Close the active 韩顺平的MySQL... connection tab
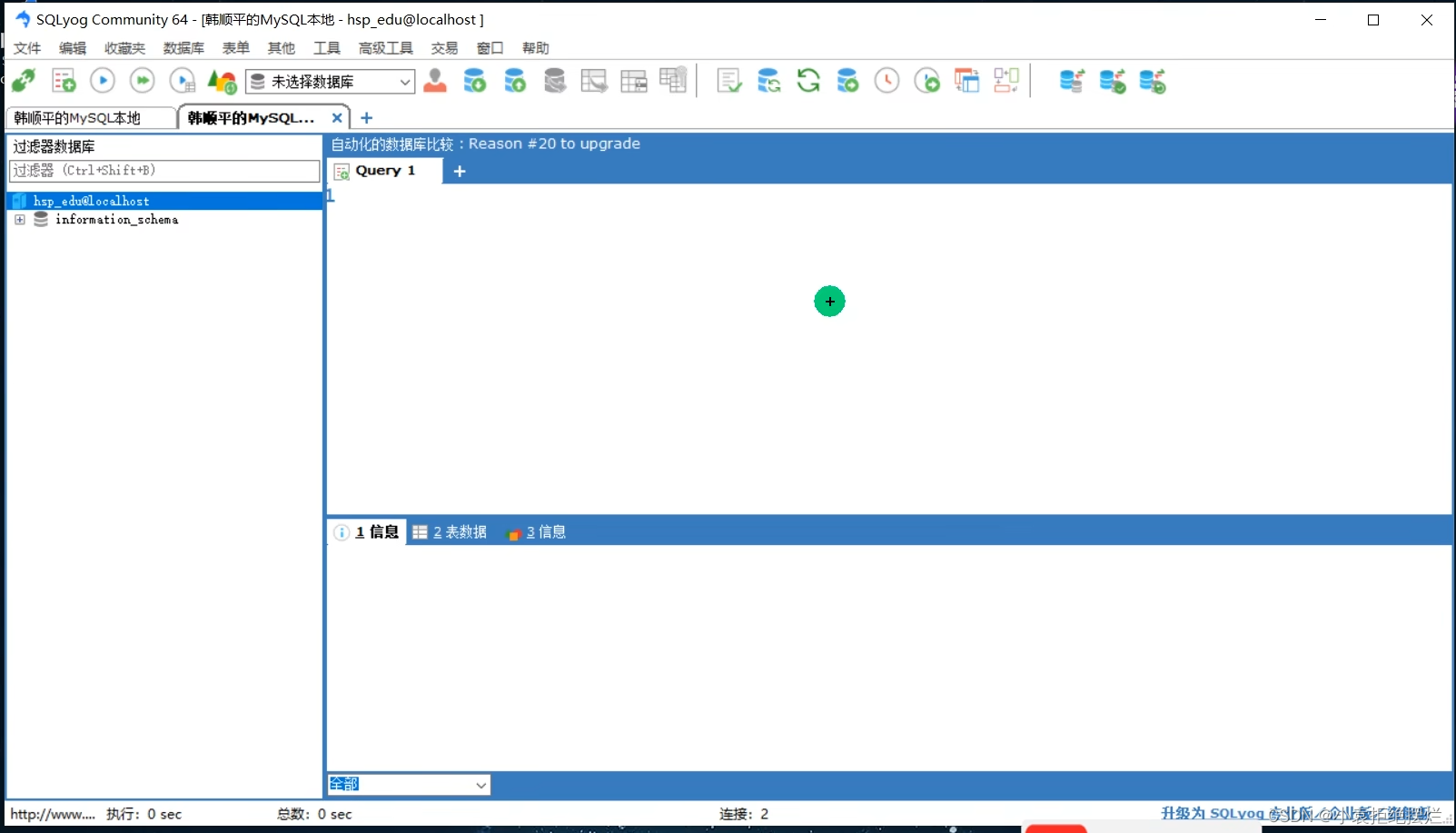1456x833 pixels. click(x=337, y=118)
